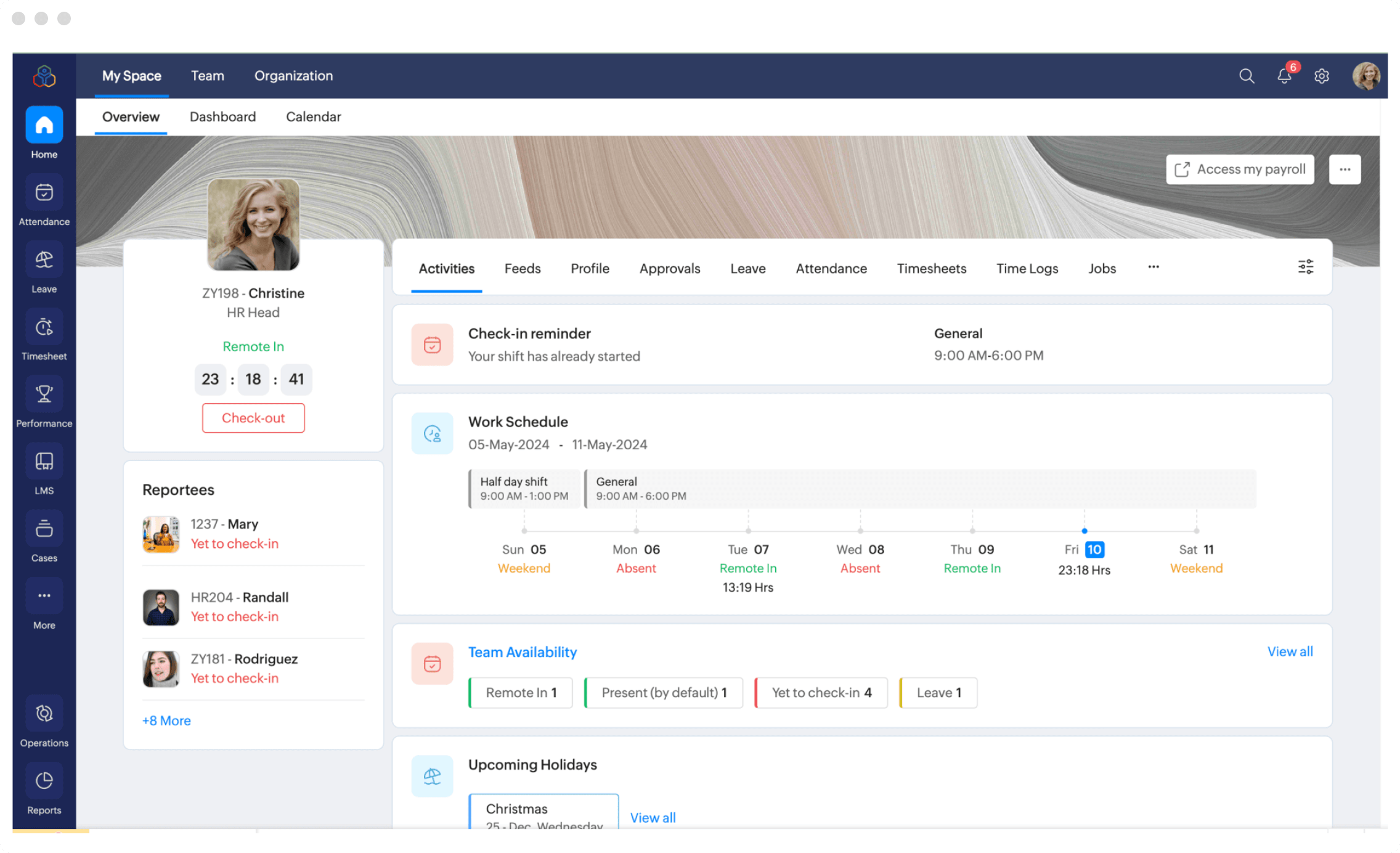This screenshot has width=1400, height=853.
Task: Switch to the Calendar tab
Action: 313,117
